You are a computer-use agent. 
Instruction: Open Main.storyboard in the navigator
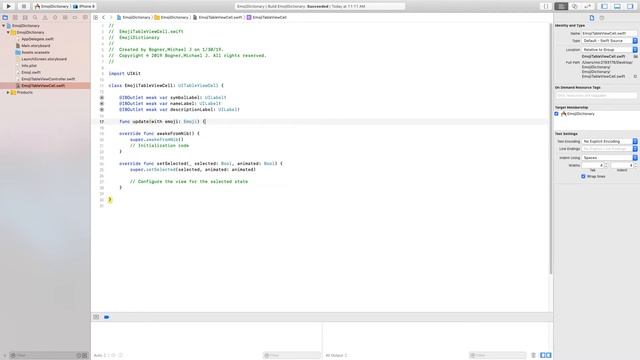pyautogui.click(x=36, y=46)
